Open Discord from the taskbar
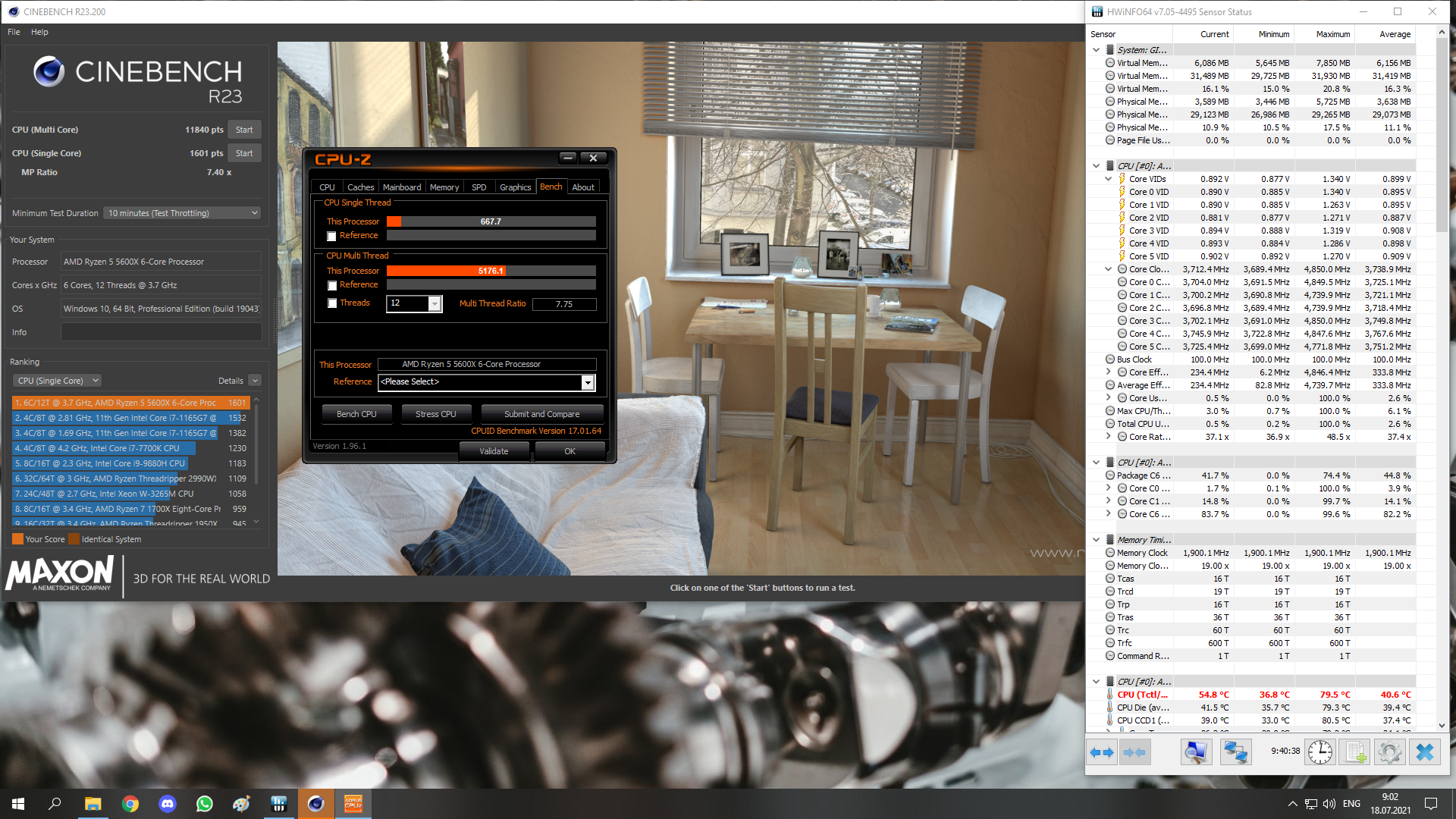The width and height of the screenshot is (1456, 819). pyautogui.click(x=167, y=804)
